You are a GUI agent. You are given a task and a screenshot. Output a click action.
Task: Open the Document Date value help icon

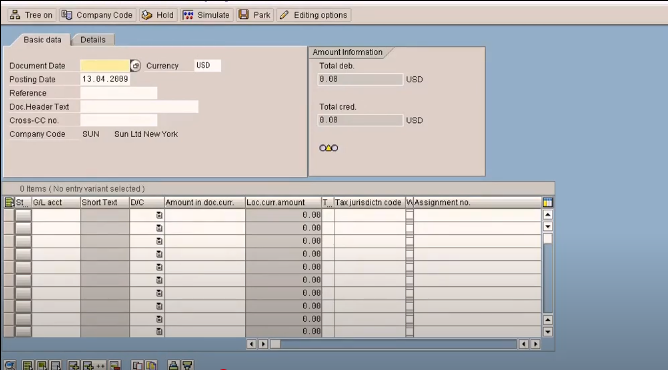tap(135, 66)
